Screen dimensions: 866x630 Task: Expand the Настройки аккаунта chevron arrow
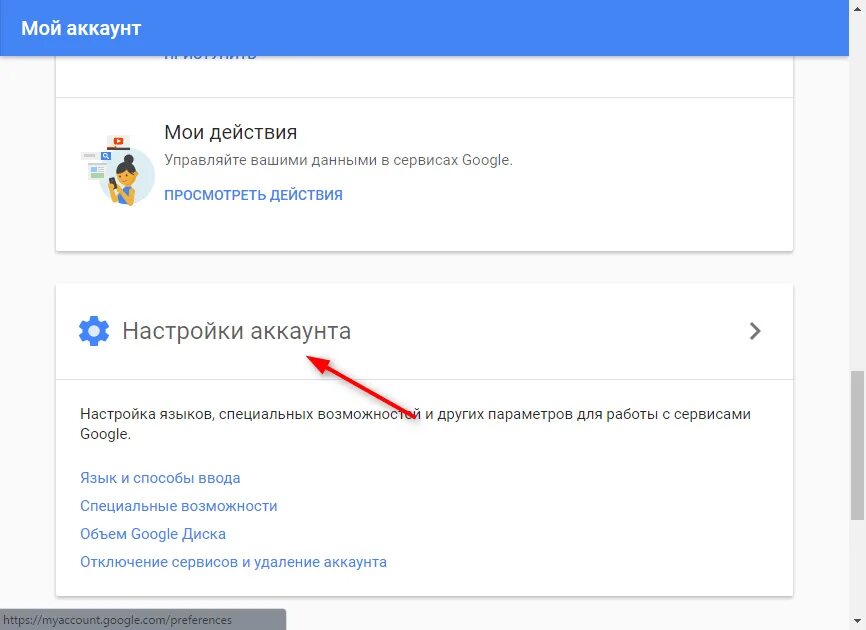(x=755, y=331)
